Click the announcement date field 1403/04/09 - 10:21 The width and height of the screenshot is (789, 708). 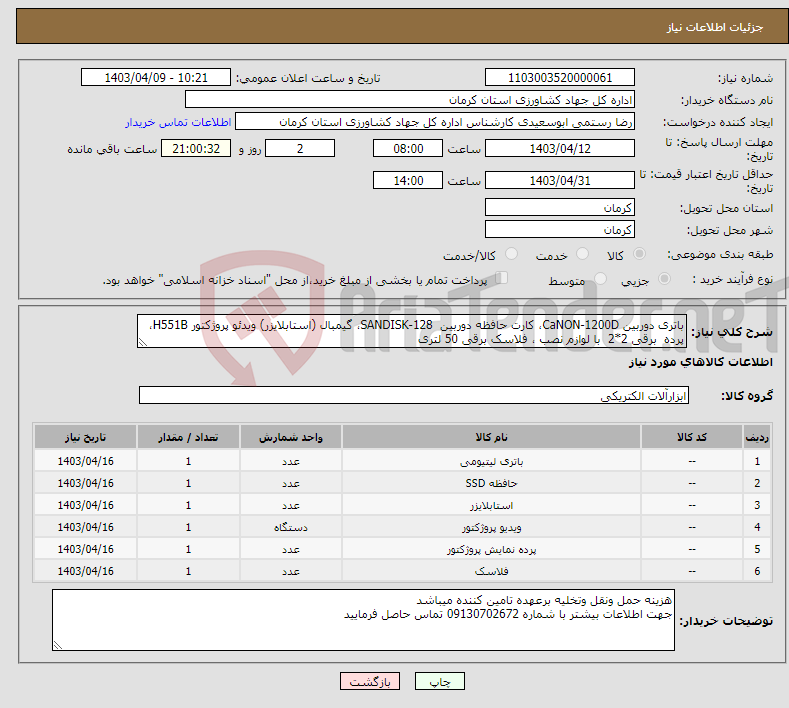point(155,77)
